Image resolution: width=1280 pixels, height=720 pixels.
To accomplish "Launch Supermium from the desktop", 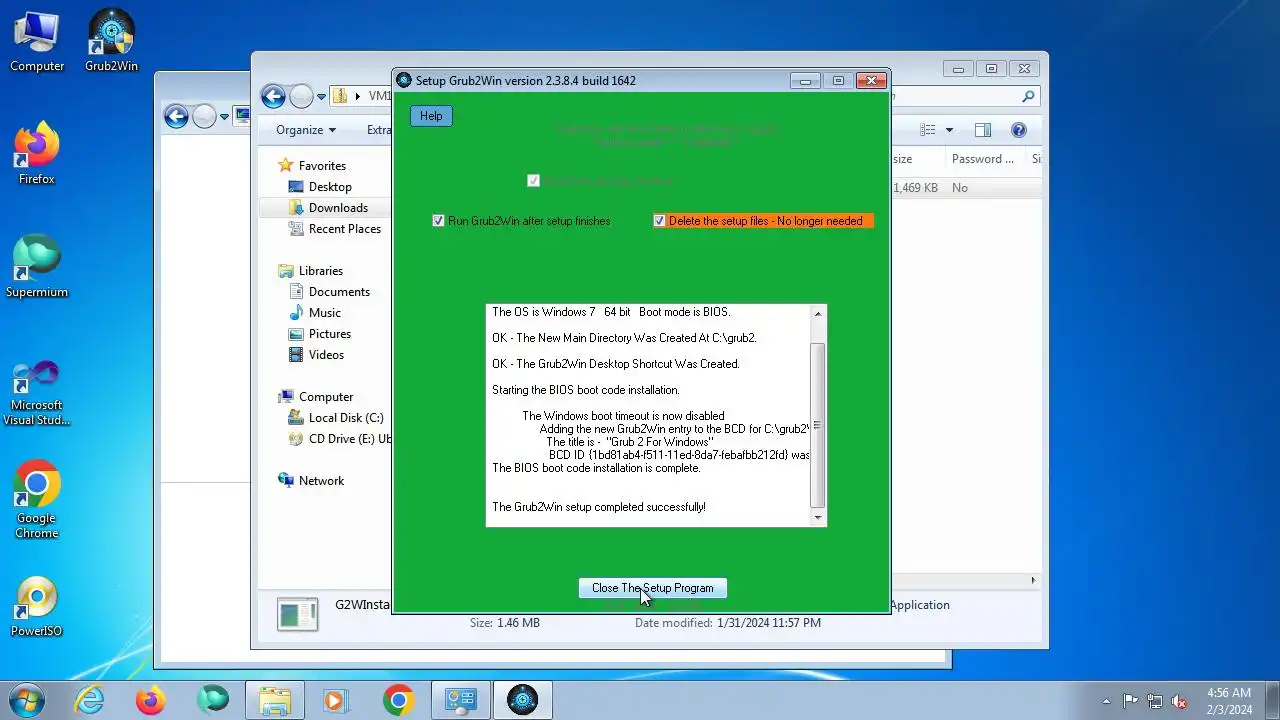I will [37, 268].
